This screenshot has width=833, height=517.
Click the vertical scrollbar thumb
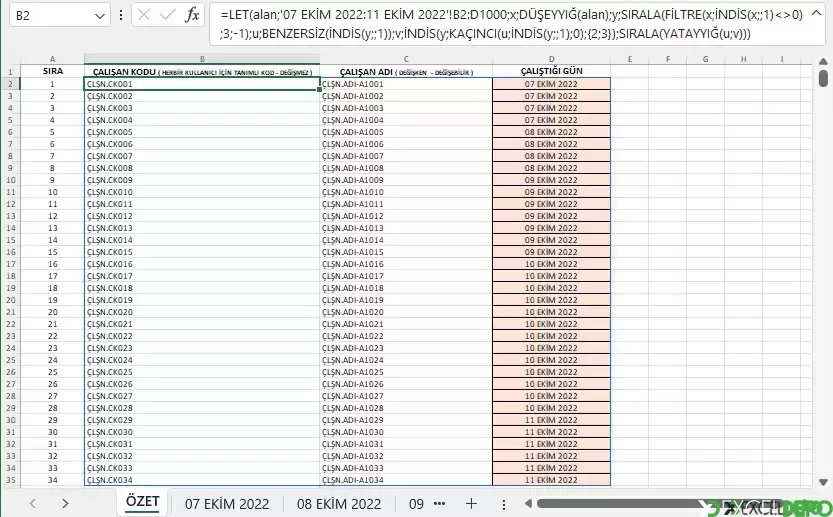click(823, 78)
